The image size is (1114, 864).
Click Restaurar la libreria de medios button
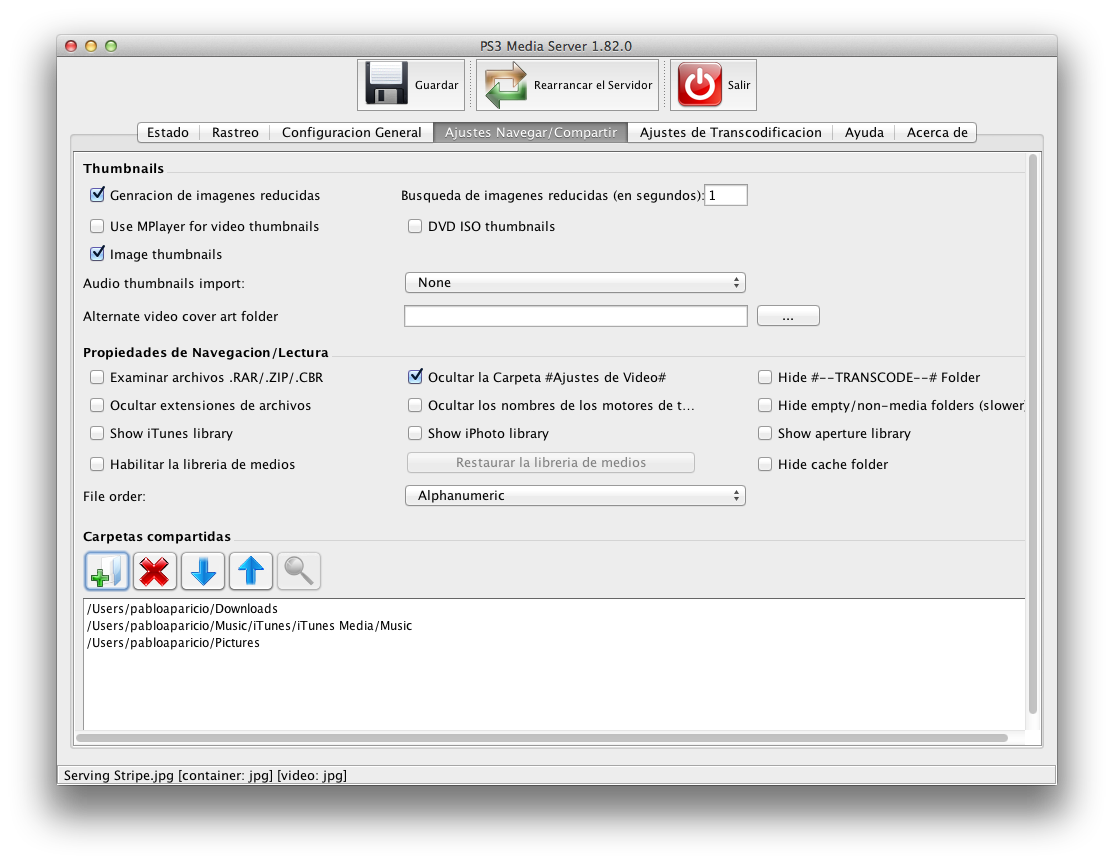pyautogui.click(x=551, y=463)
